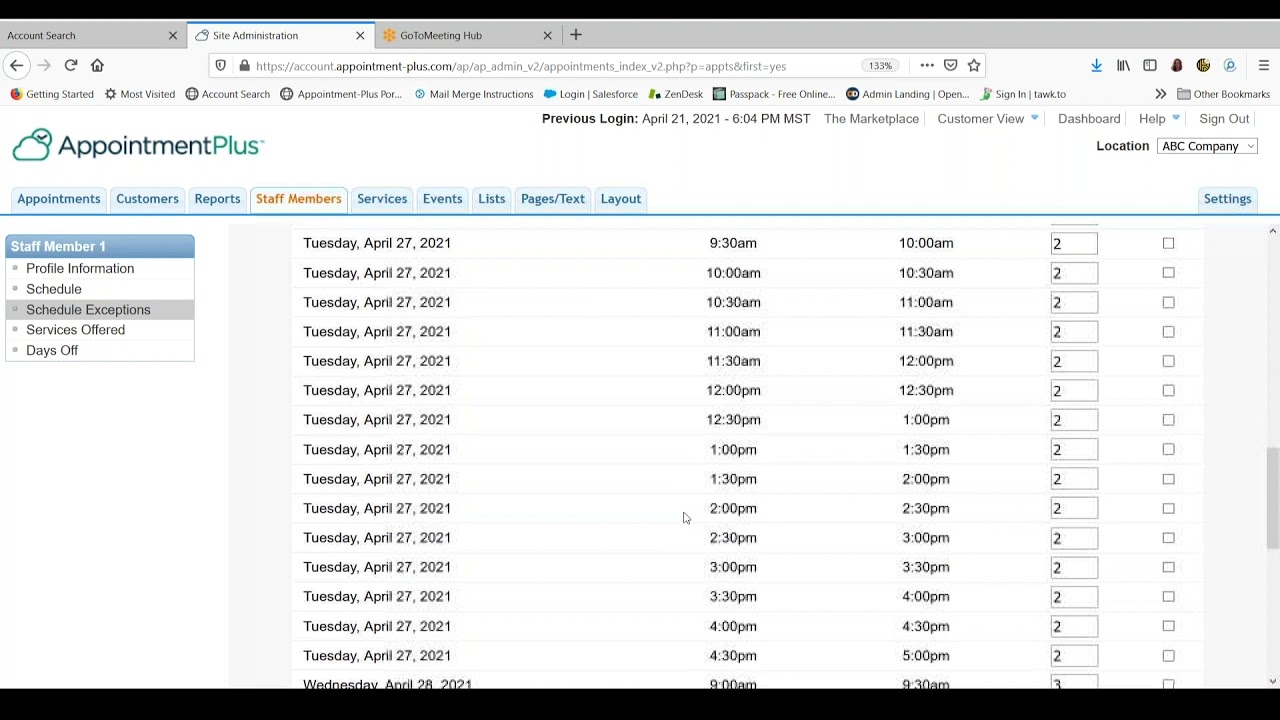Go back with browser back arrow
This screenshot has height=720, width=1280.
(x=16, y=65)
